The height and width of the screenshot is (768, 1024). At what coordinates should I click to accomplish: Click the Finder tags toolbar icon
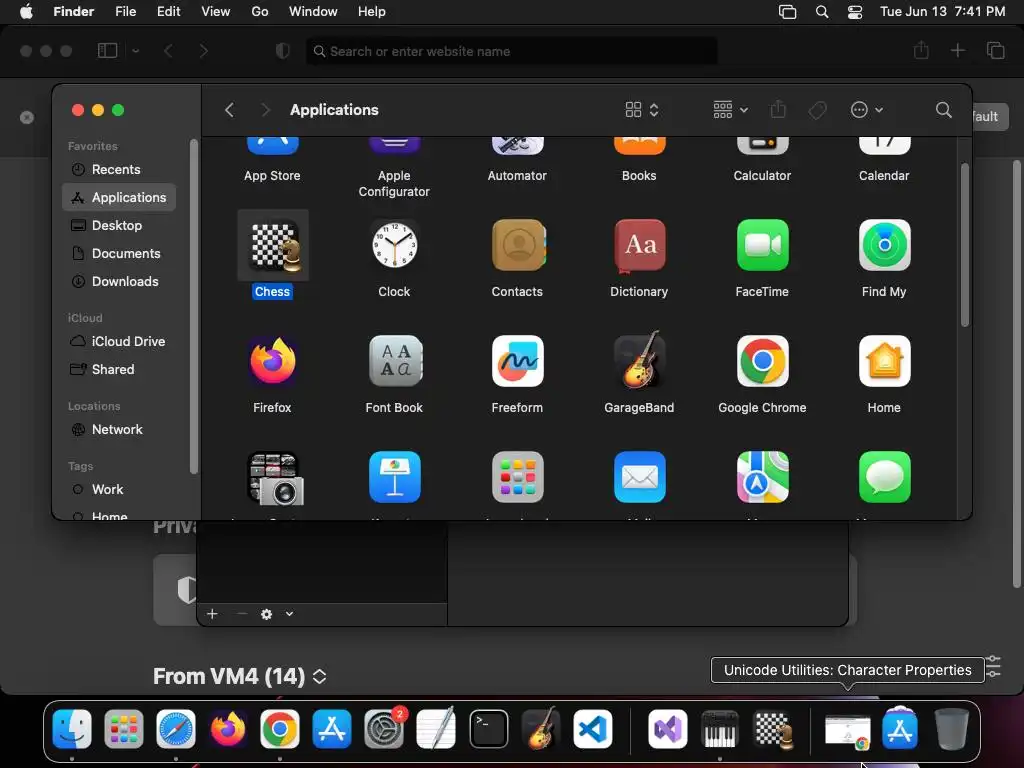point(817,110)
